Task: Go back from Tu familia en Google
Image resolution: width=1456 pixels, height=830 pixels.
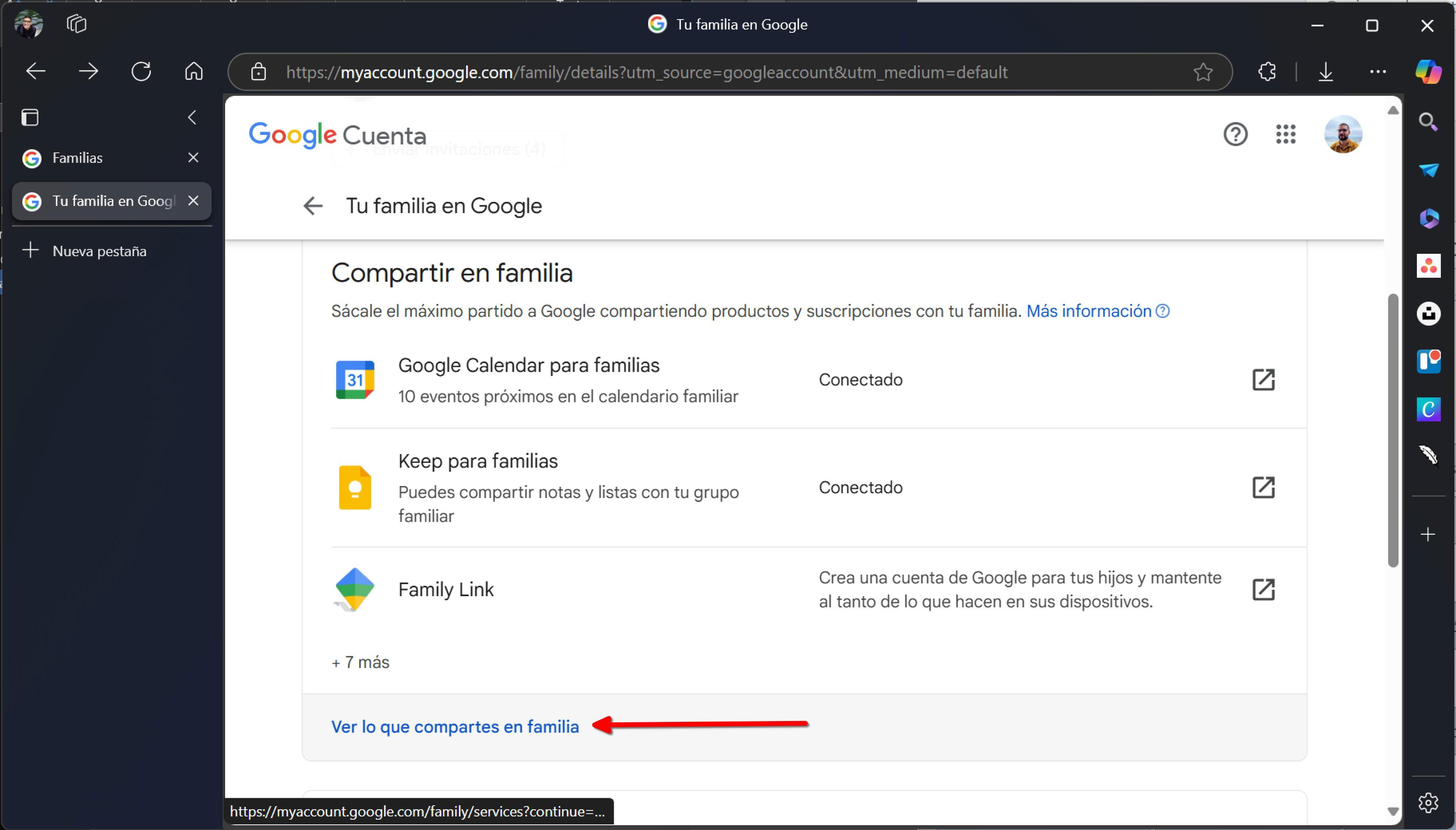Action: [313, 206]
